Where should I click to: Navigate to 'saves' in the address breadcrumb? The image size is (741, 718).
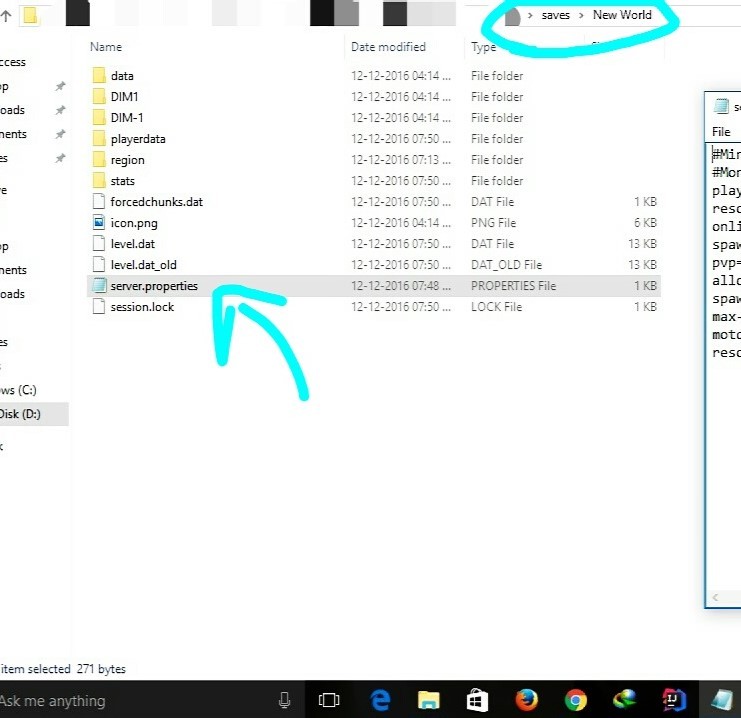[556, 15]
